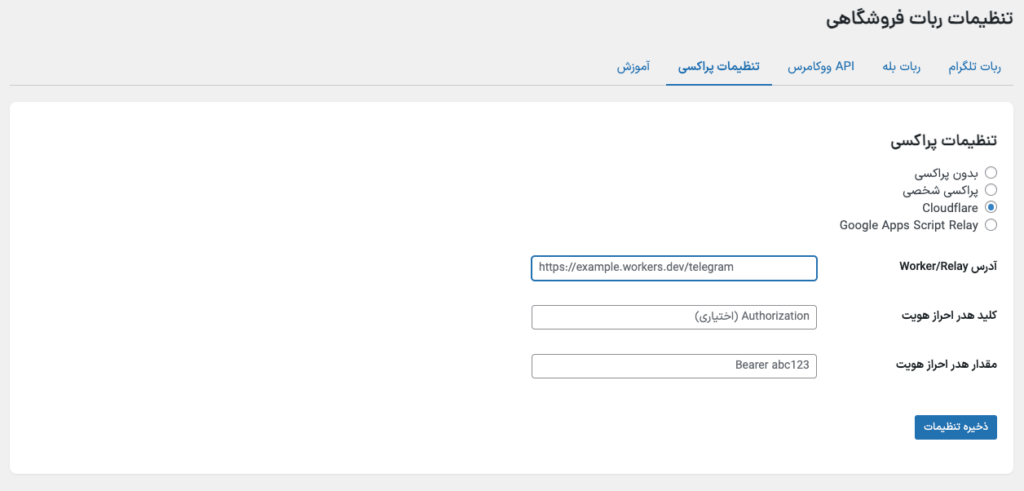Screen dimensions: 1024x491
Task: Select the Cloudflare radio button
Action: pyautogui.click(x=991, y=207)
